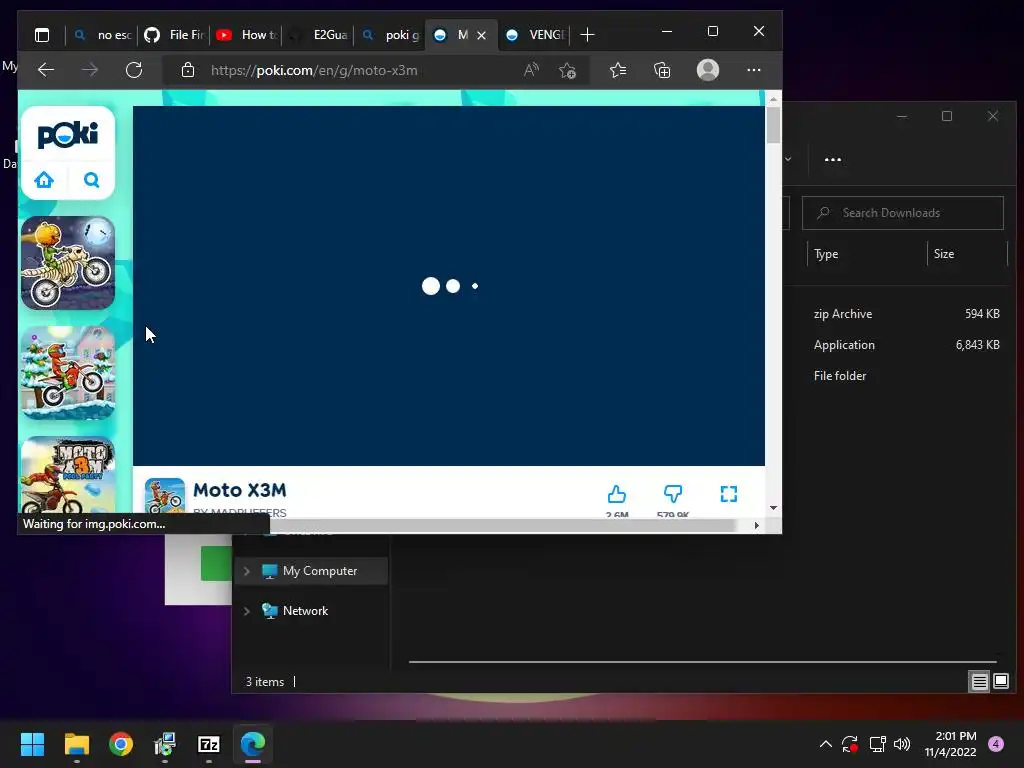
Task: Open the 7-Zip taskbar app
Action: (x=208, y=744)
